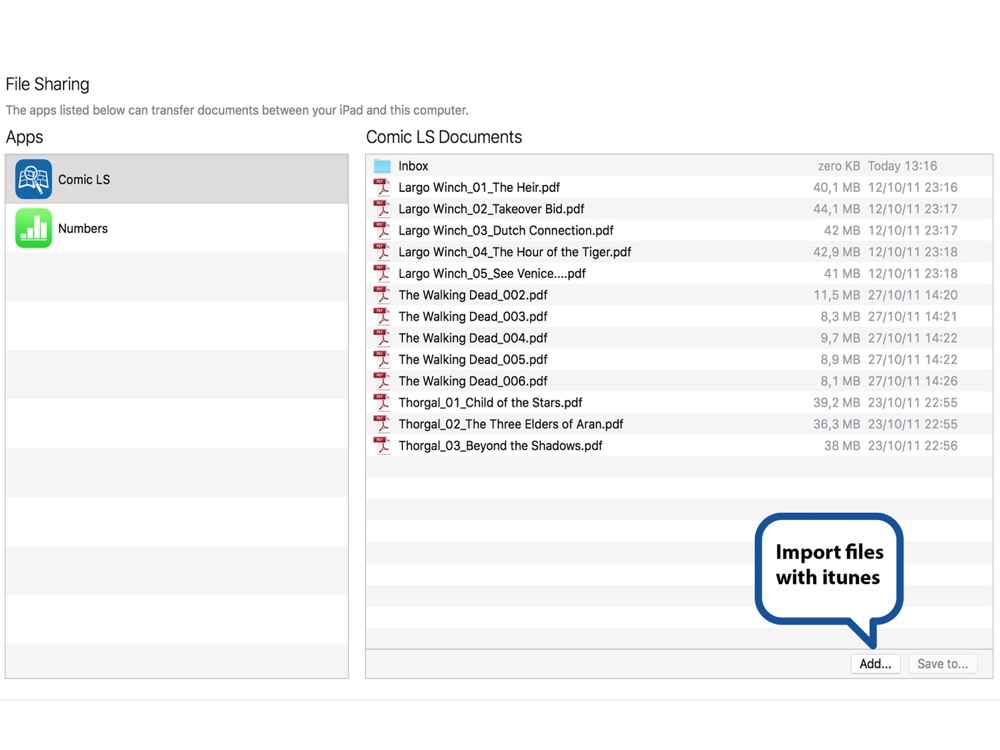Click the 36,3 MB size value
The width and height of the screenshot is (1000, 750).
click(836, 424)
